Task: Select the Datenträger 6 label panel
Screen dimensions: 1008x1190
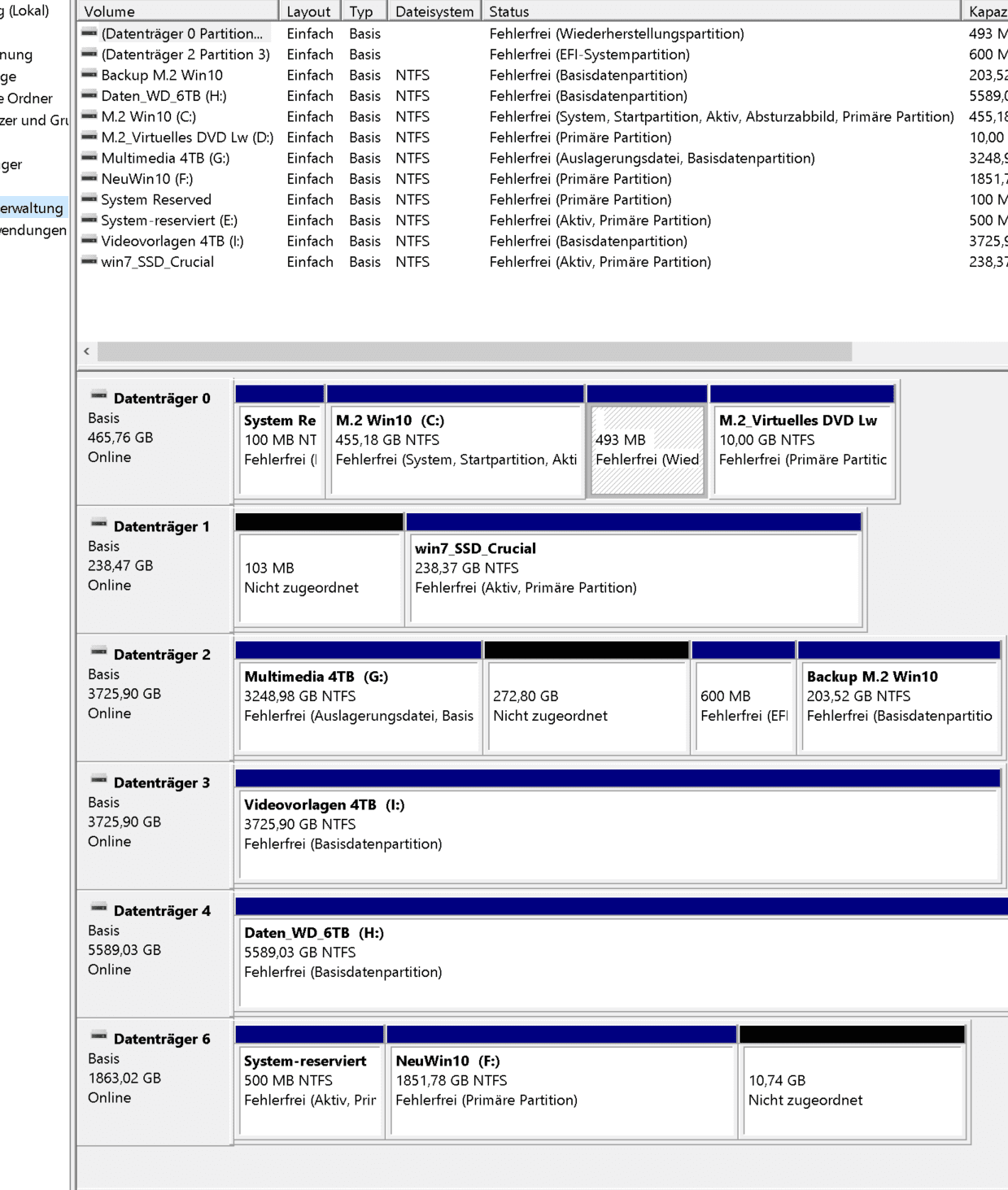Action: click(155, 1082)
